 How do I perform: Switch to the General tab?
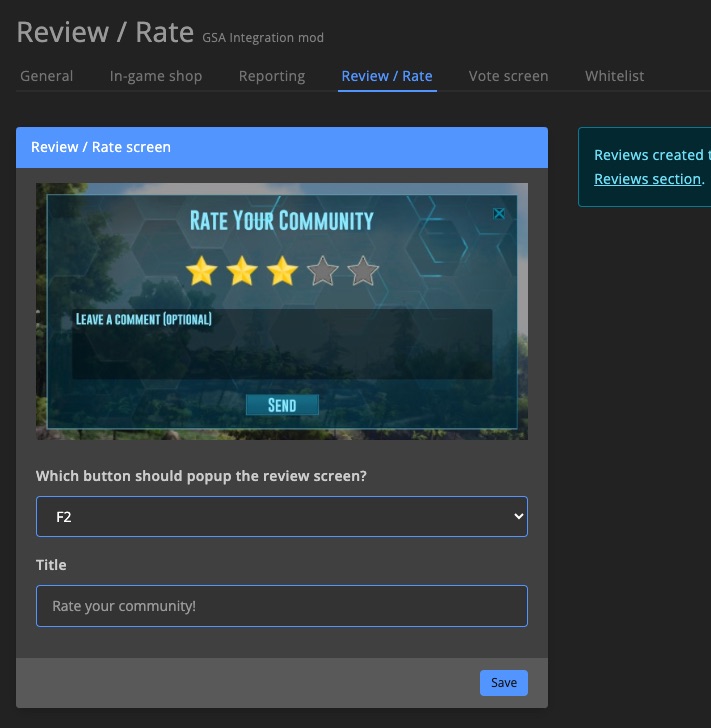pos(46,76)
